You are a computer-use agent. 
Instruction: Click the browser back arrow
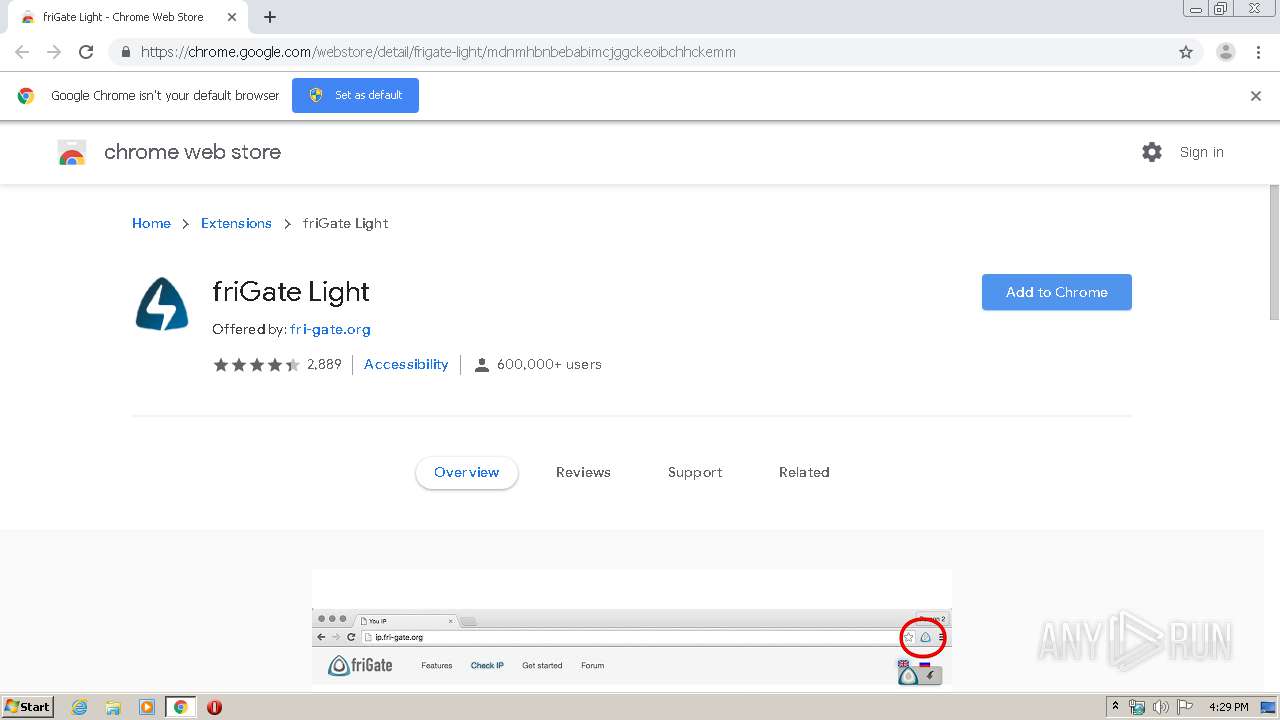pyautogui.click(x=22, y=52)
